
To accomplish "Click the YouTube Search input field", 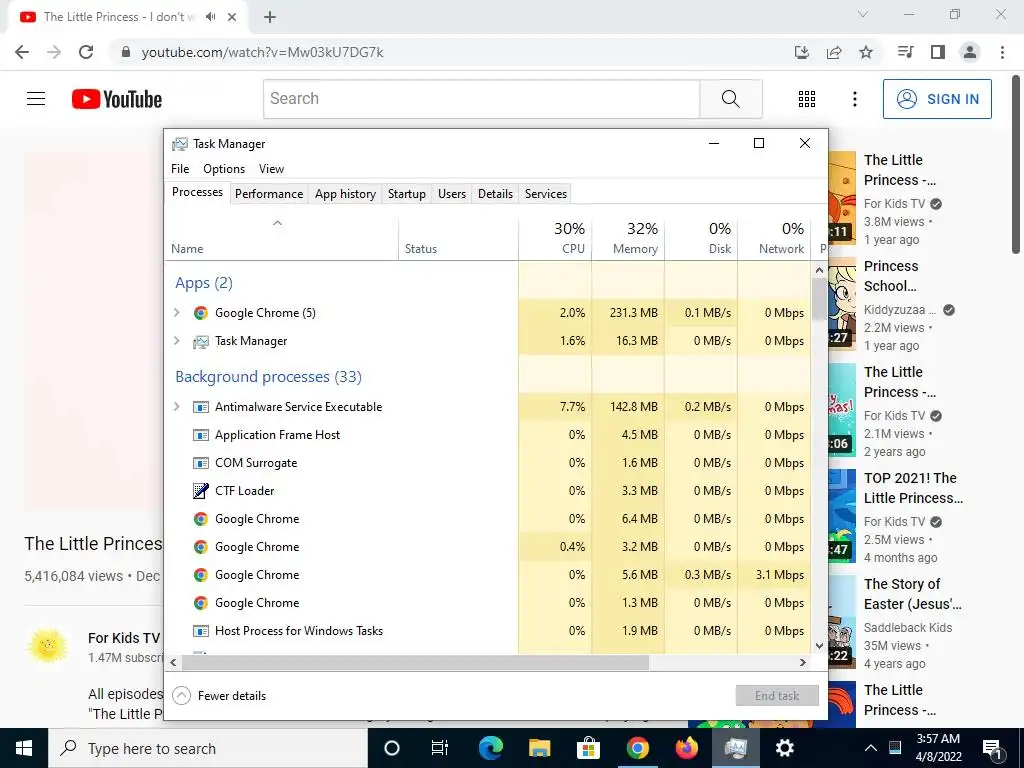I will coord(482,99).
